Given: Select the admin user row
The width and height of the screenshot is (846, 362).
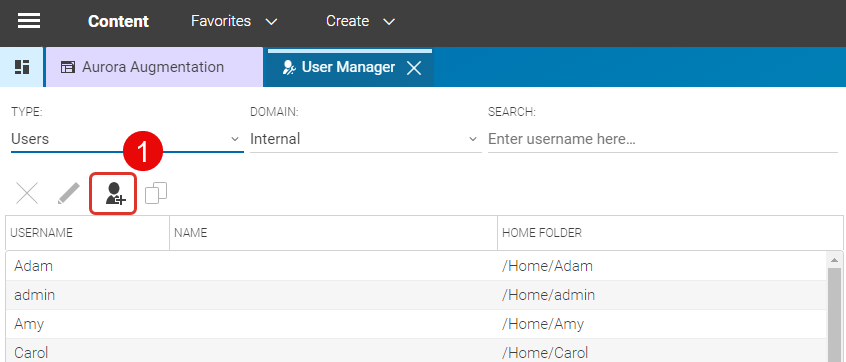Looking at the screenshot, I should pyautogui.click(x=417, y=295).
